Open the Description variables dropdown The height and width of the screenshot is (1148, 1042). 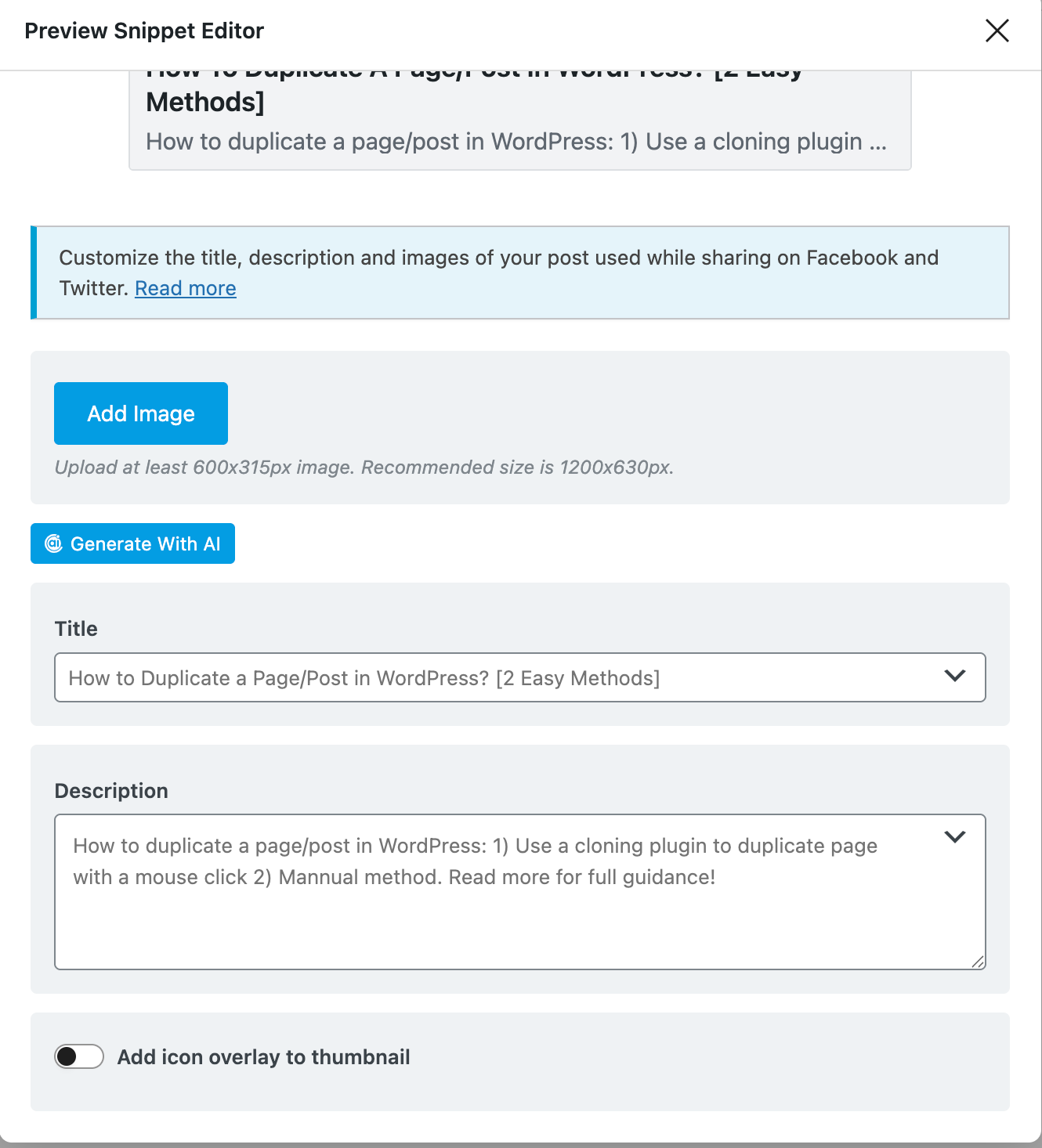pos(955,836)
